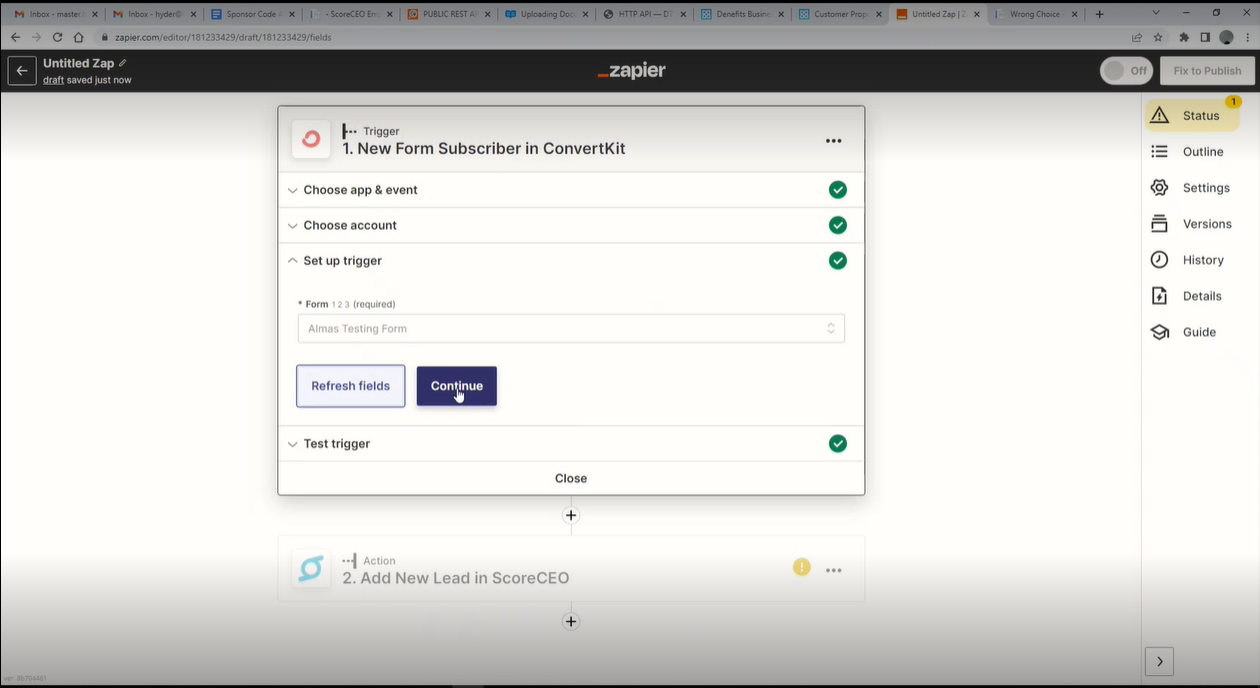Screen dimensions: 1260x688
Task: Close the Untitled Zap browser tab
Action: [x=977, y=14]
